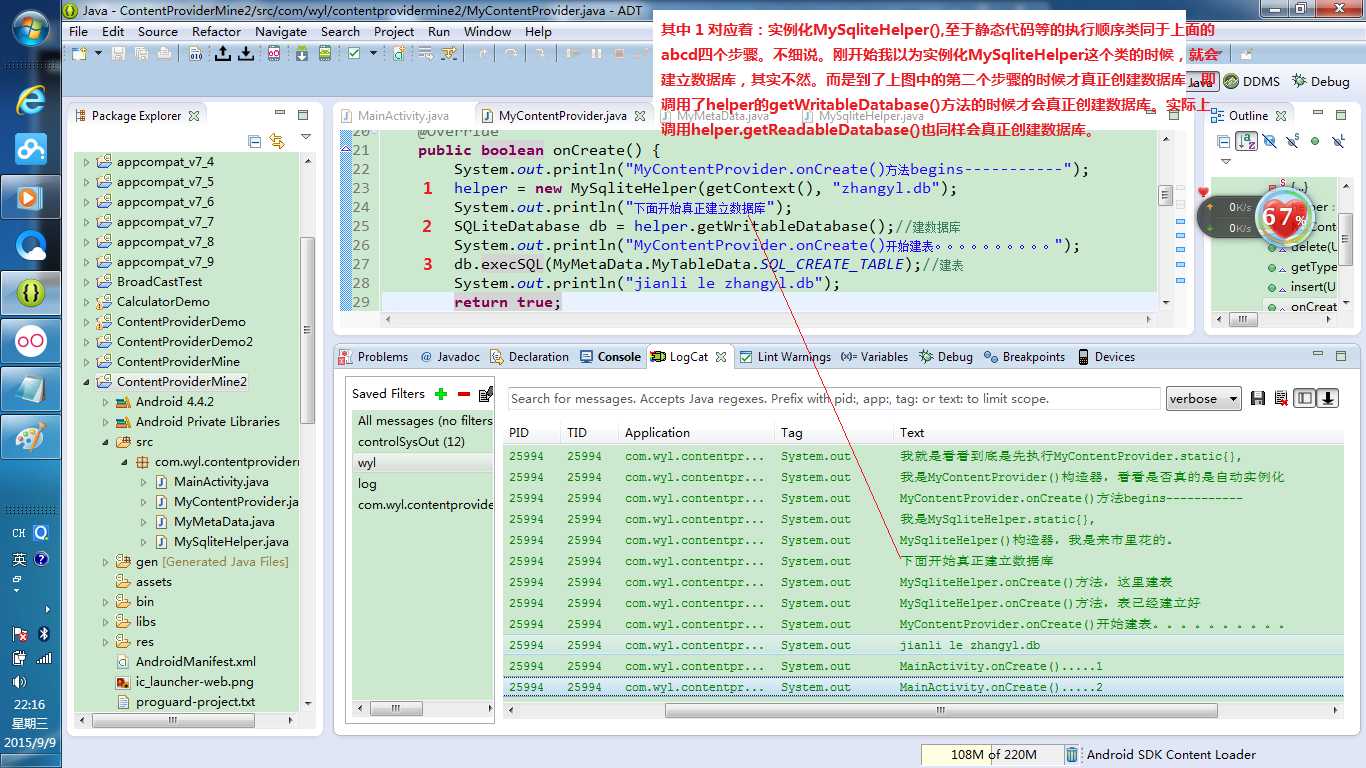Click the New Java Class toolbar icon
1366x768 pixels.
(x=399, y=53)
